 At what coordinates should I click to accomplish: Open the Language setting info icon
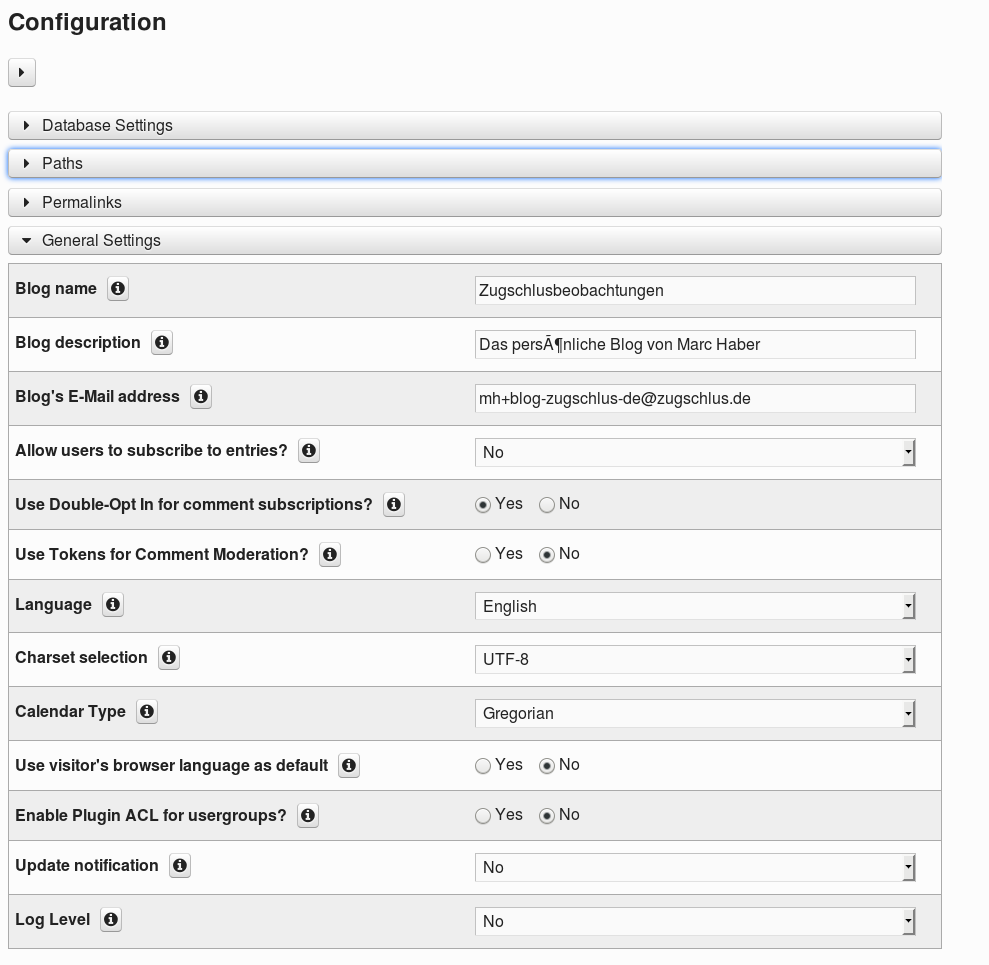112,605
